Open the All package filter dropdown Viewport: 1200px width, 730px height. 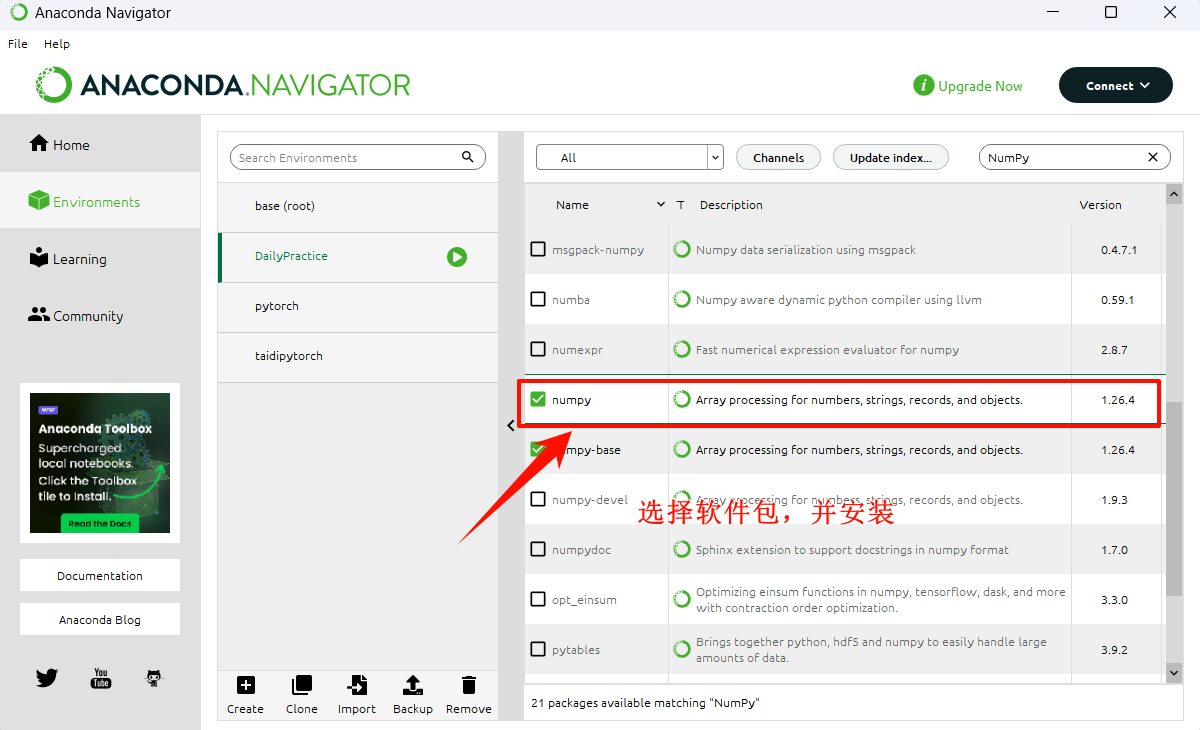630,157
